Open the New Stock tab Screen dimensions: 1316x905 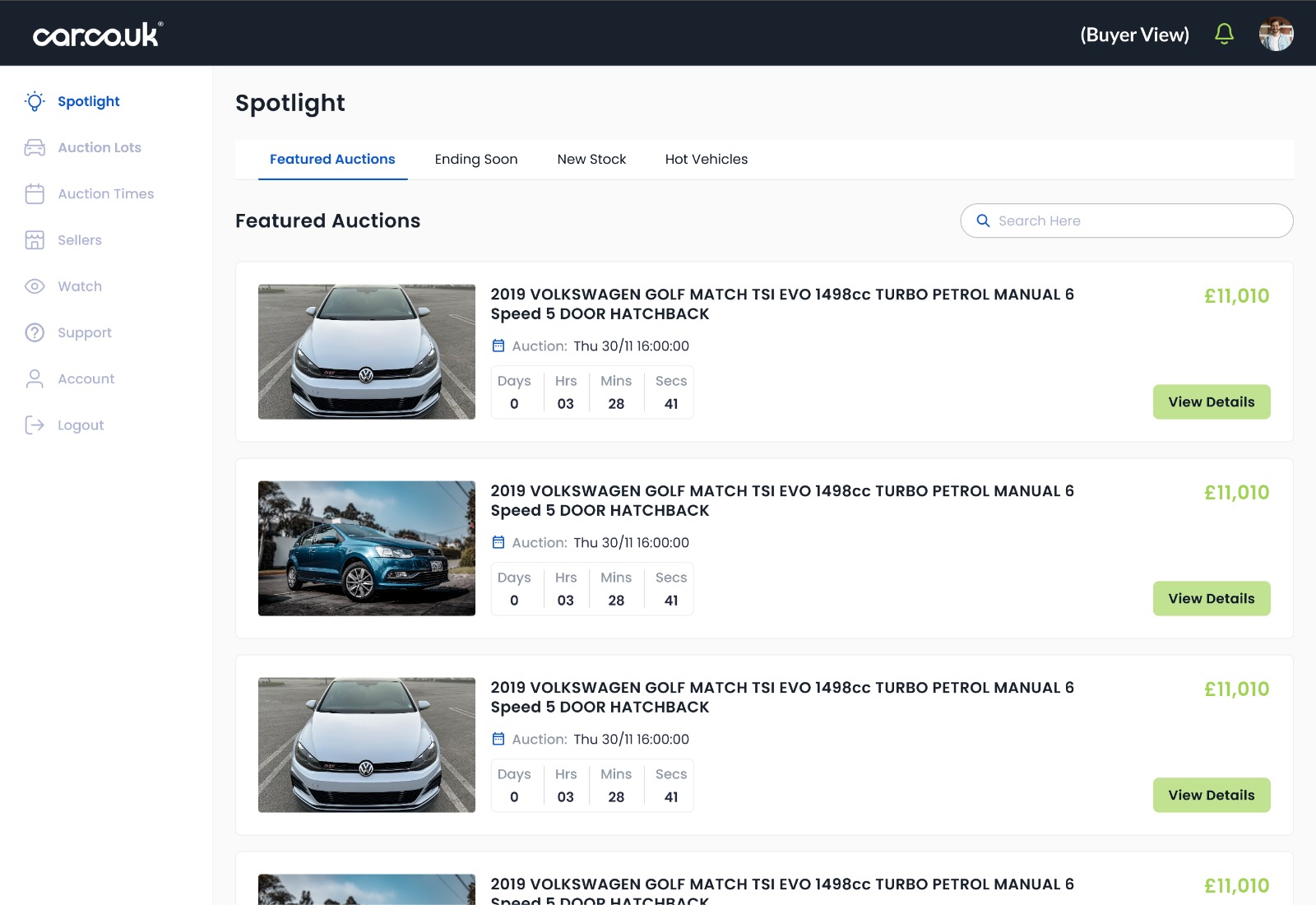click(591, 160)
